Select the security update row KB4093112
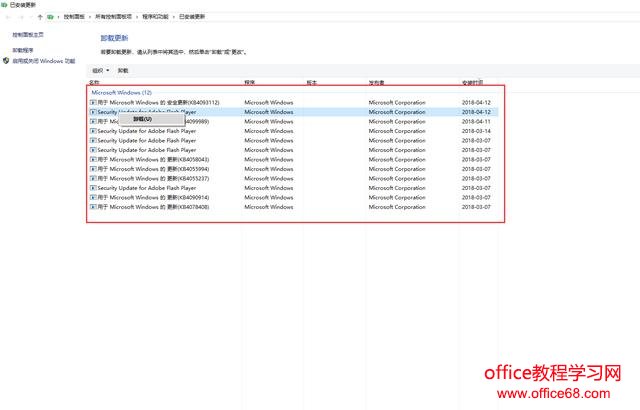 293,102
